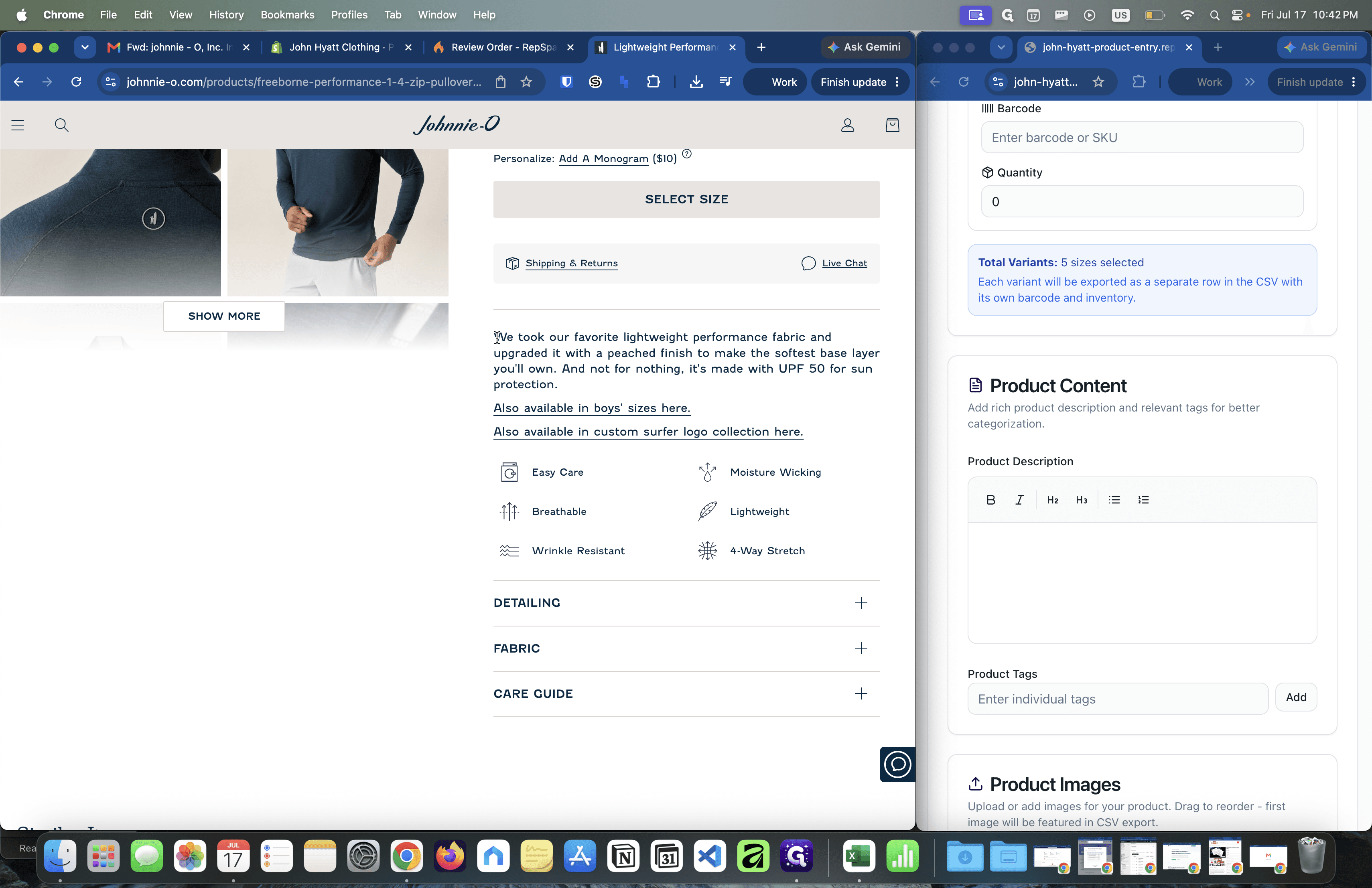This screenshot has width=1372, height=888.
Task: Expand the FABRIC section
Action: pos(686,648)
